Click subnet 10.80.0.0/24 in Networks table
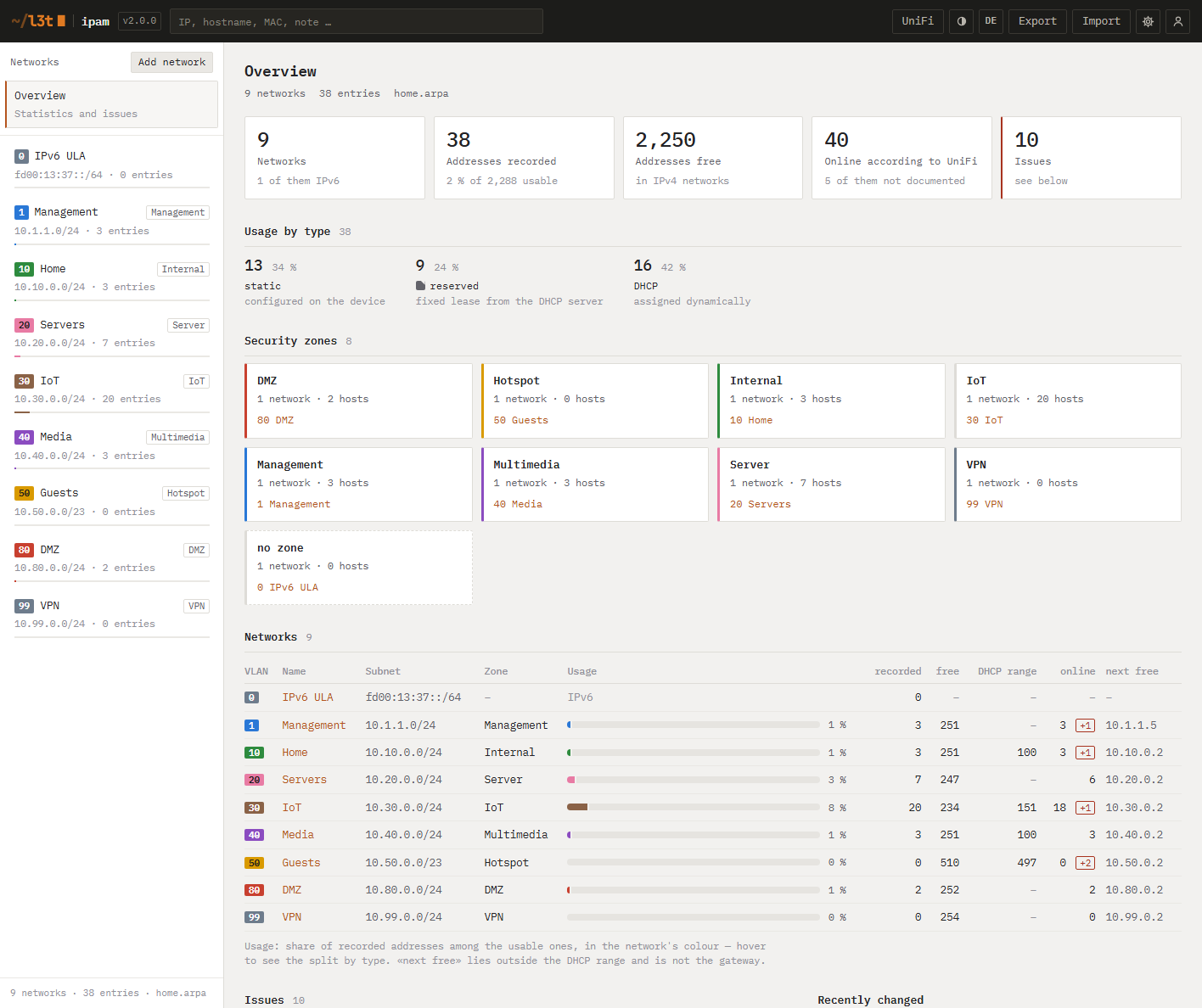The width and height of the screenshot is (1202, 1008). pyautogui.click(x=403, y=890)
